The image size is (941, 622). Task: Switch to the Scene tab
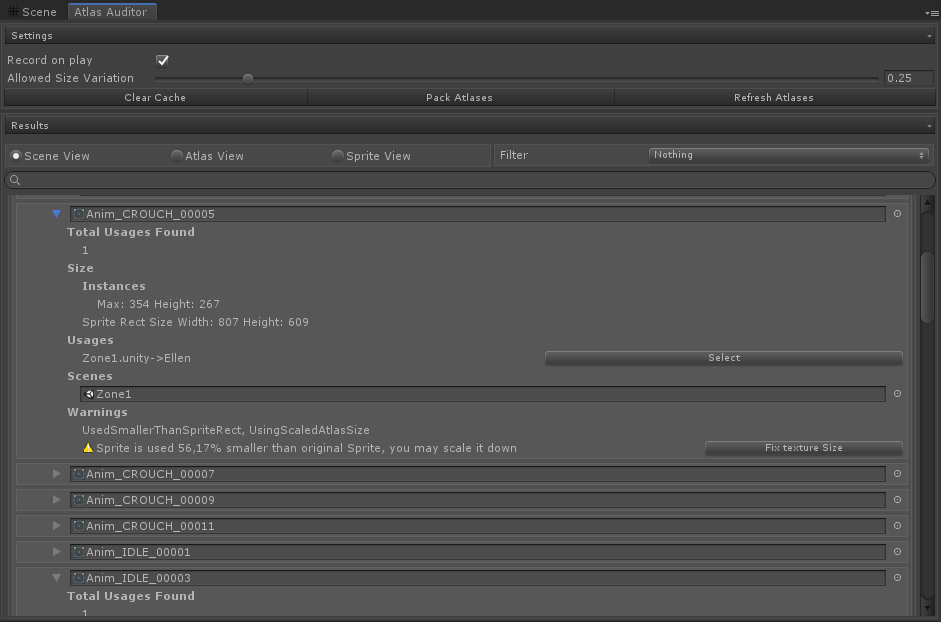point(33,12)
